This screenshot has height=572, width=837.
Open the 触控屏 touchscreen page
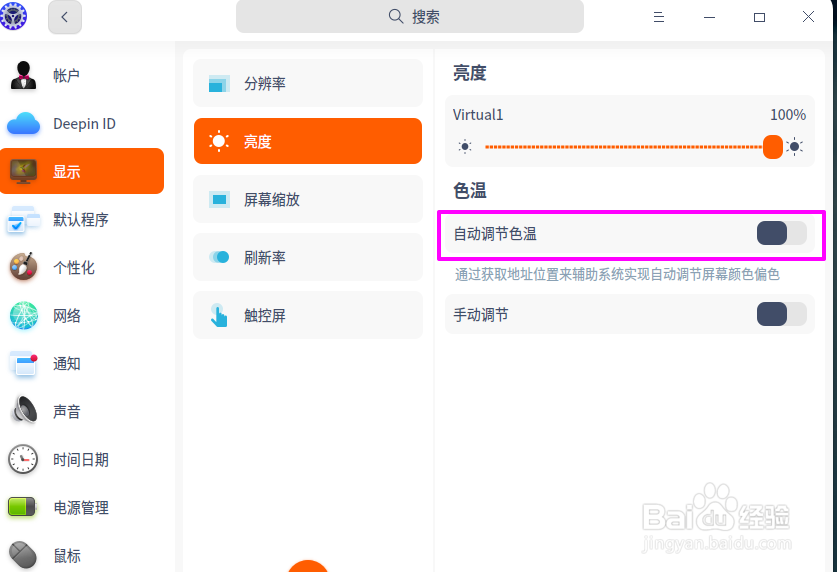click(x=308, y=315)
